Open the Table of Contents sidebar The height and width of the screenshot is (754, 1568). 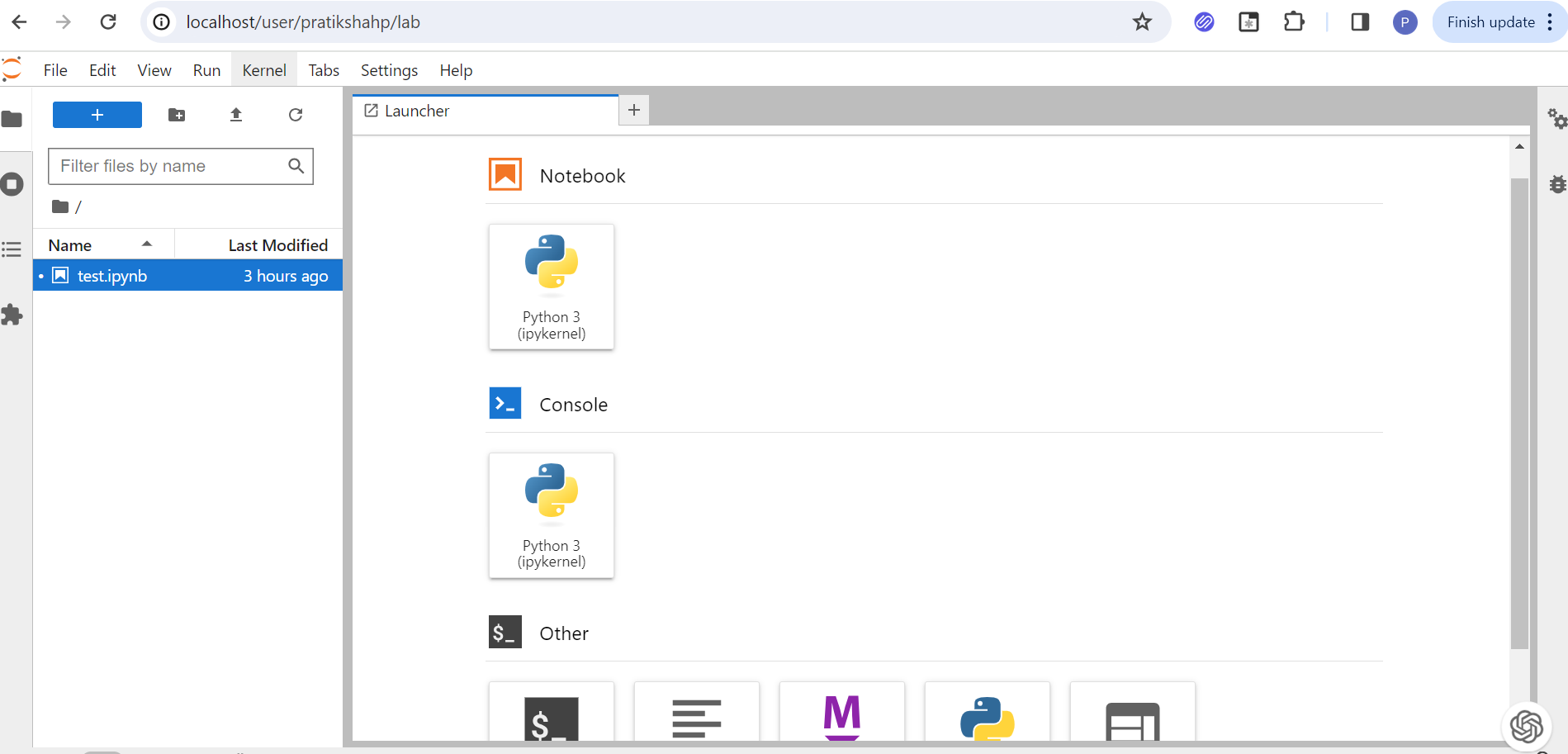click(x=12, y=249)
